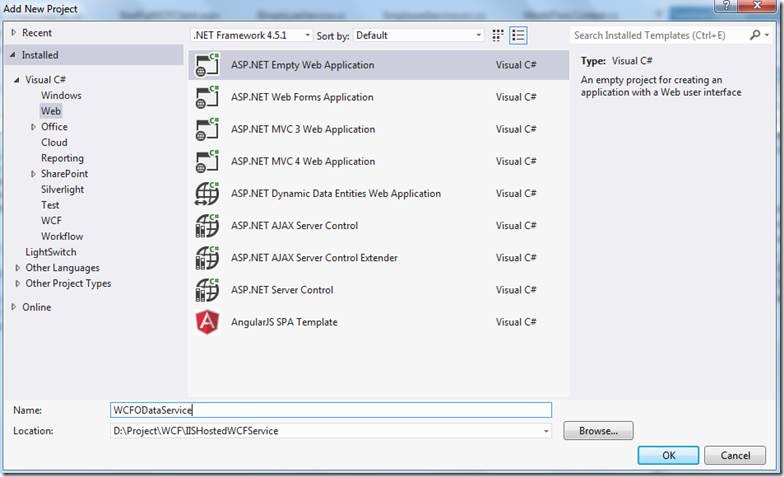The image size is (784, 477).
Task: Open the .NET Framework 4.5.1 dropdown
Action: pyautogui.click(x=252, y=36)
